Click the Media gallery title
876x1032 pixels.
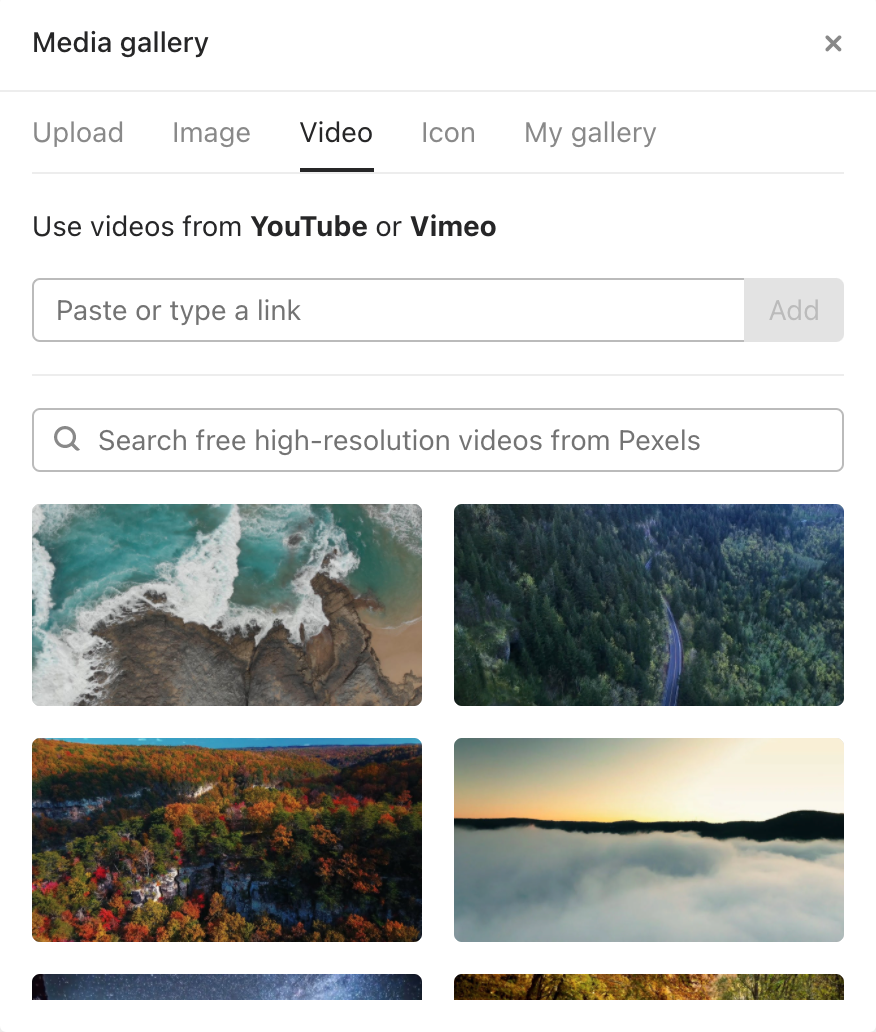tap(121, 43)
